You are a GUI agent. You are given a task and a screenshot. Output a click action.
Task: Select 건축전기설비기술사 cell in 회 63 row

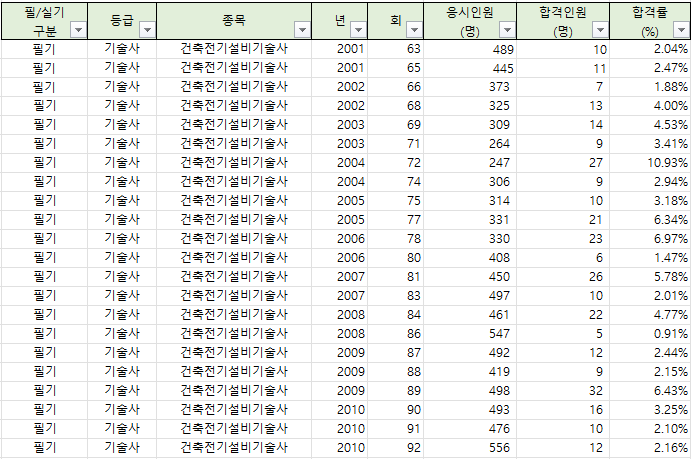[234, 49]
